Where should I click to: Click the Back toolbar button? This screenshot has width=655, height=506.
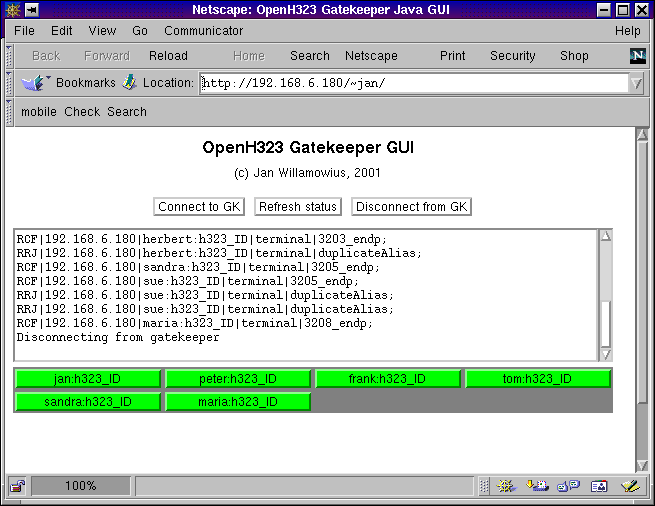tap(46, 56)
